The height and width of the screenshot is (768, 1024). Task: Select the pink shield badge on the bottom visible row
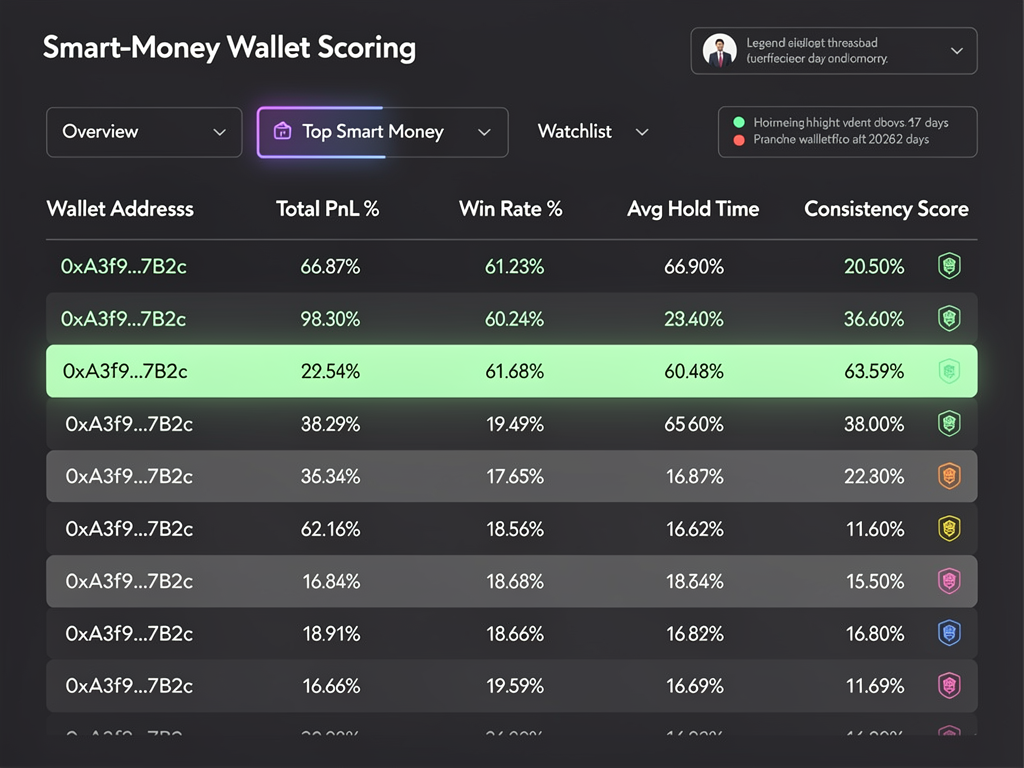[949, 686]
